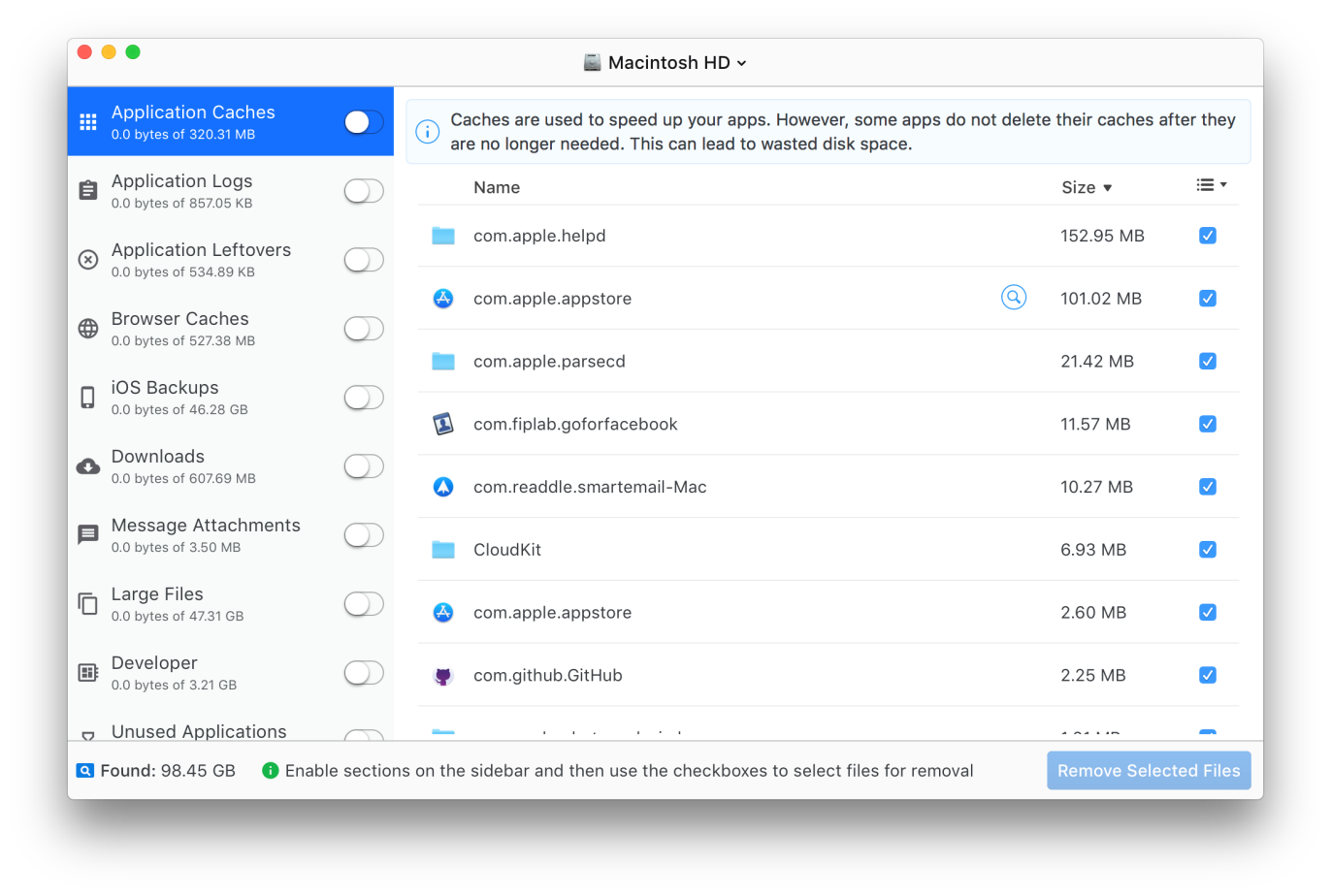Turn on Application Leftovers switch
The height and width of the screenshot is (896, 1331).
point(364,260)
